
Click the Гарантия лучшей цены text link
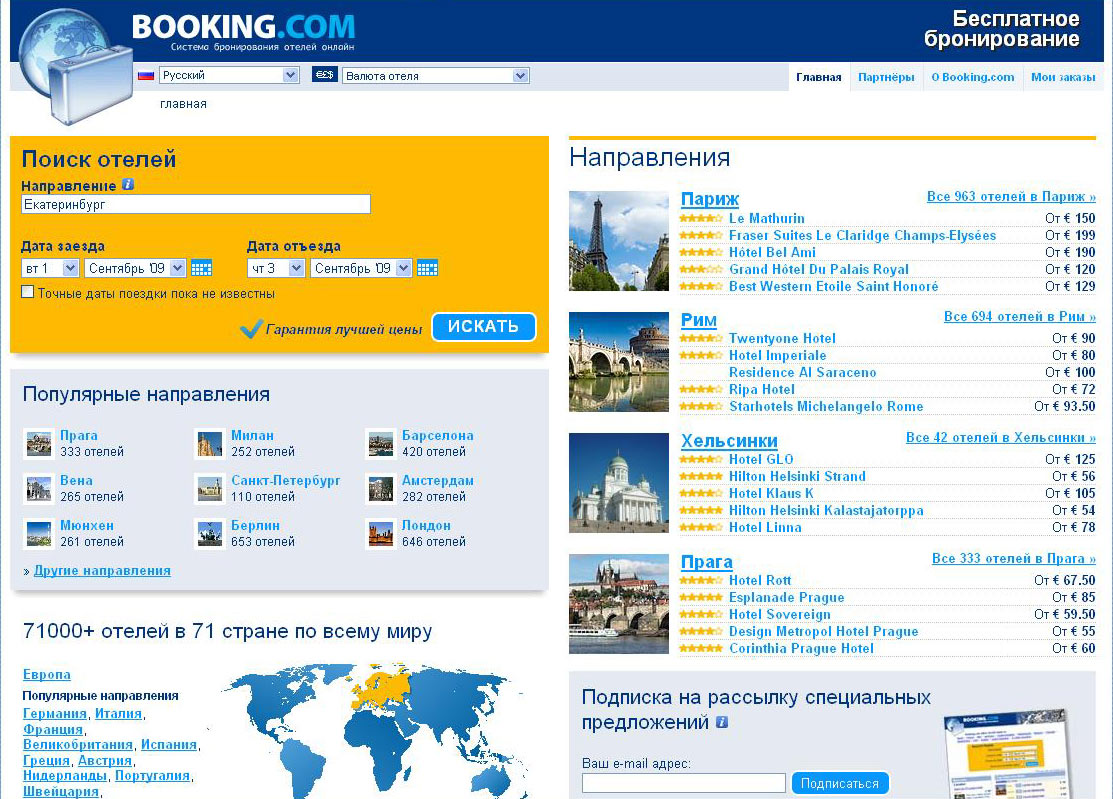[x=344, y=329]
